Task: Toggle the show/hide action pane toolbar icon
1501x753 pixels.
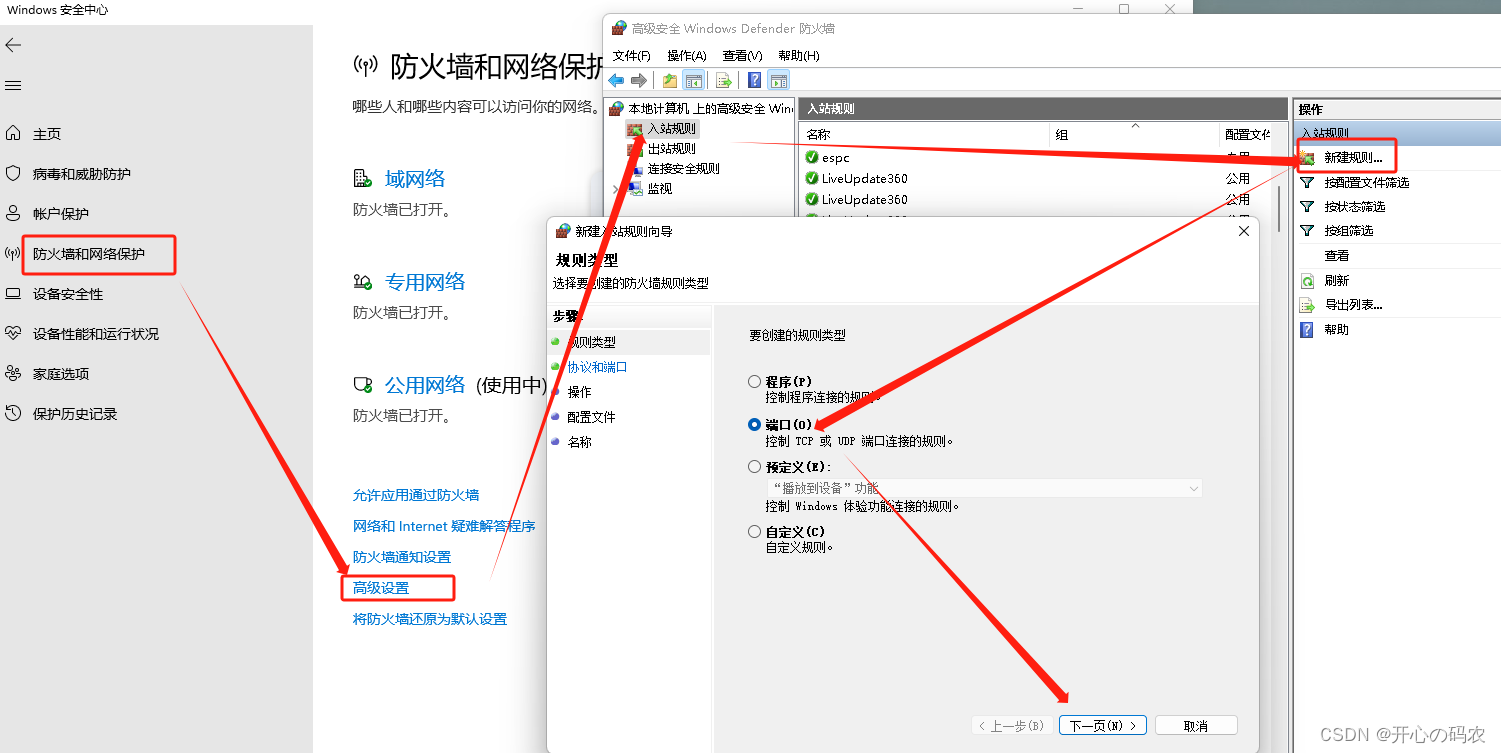Action: click(x=779, y=80)
